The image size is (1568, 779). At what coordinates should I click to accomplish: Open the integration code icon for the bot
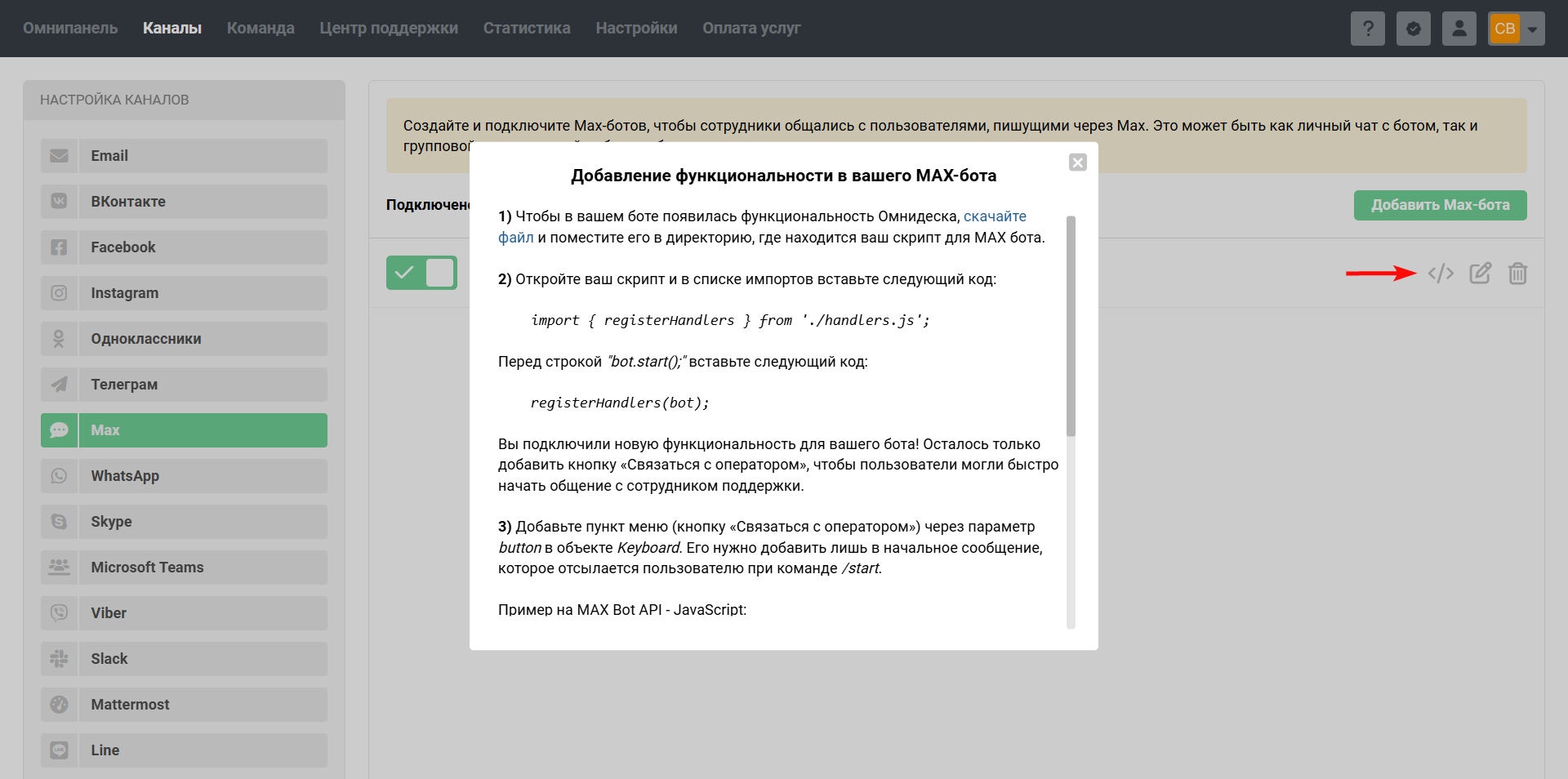tap(1441, 273)
